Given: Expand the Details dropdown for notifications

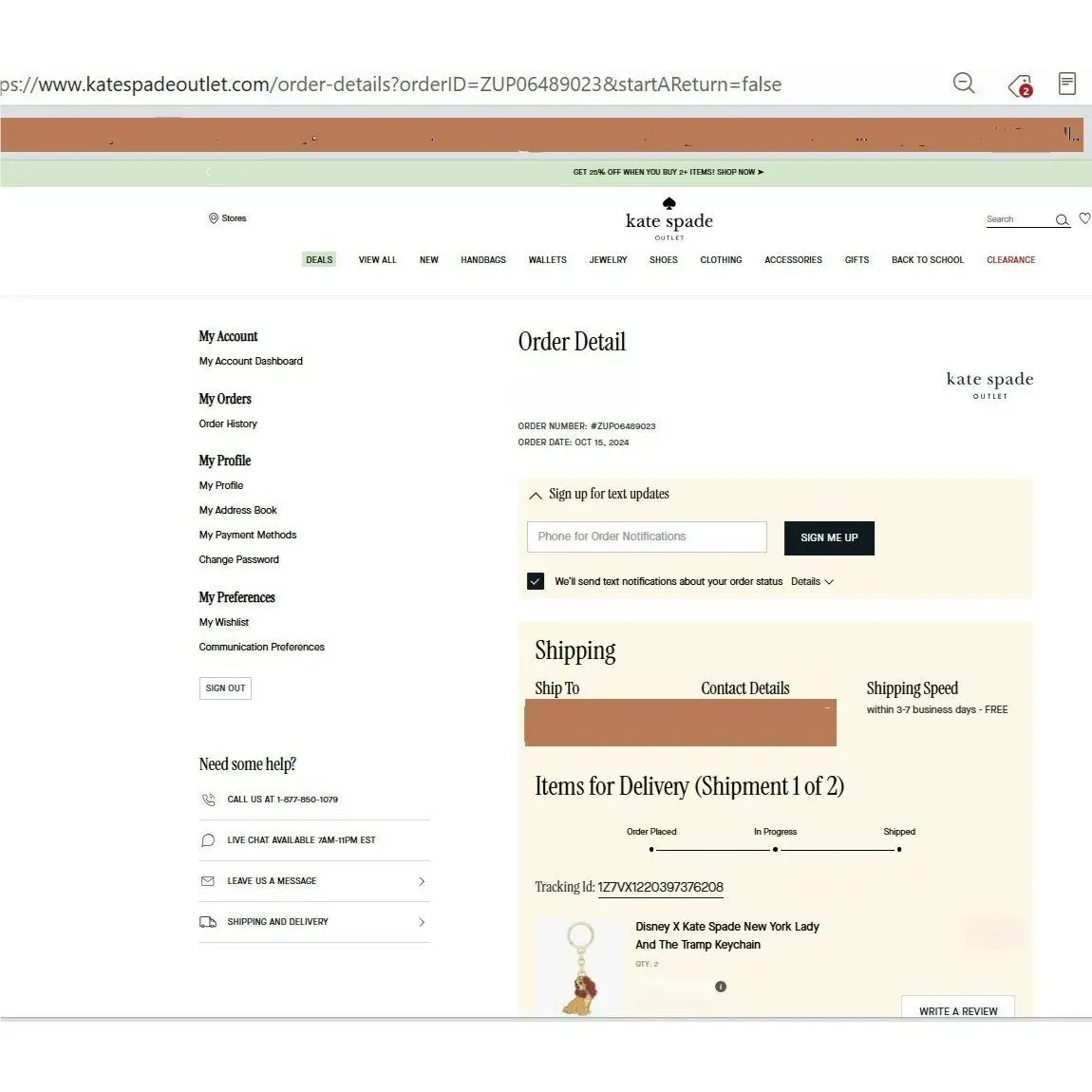Looking at the screenshot, I should pyautogui.click(x=812, y=581).
